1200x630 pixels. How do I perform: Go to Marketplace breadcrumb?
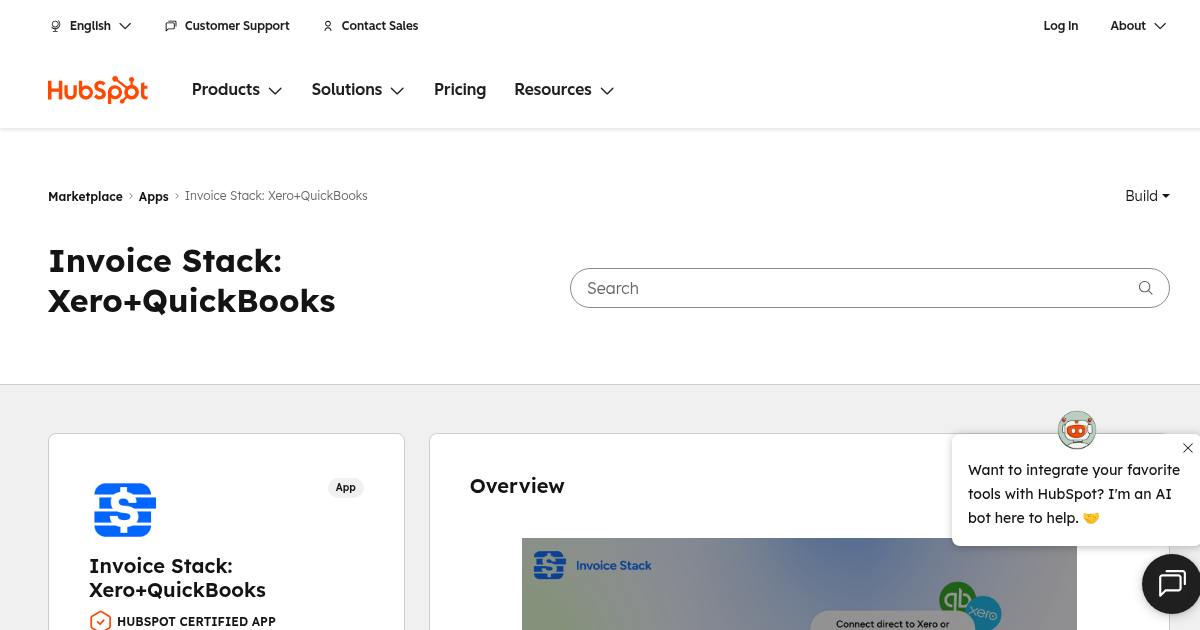tap(85, 197)
